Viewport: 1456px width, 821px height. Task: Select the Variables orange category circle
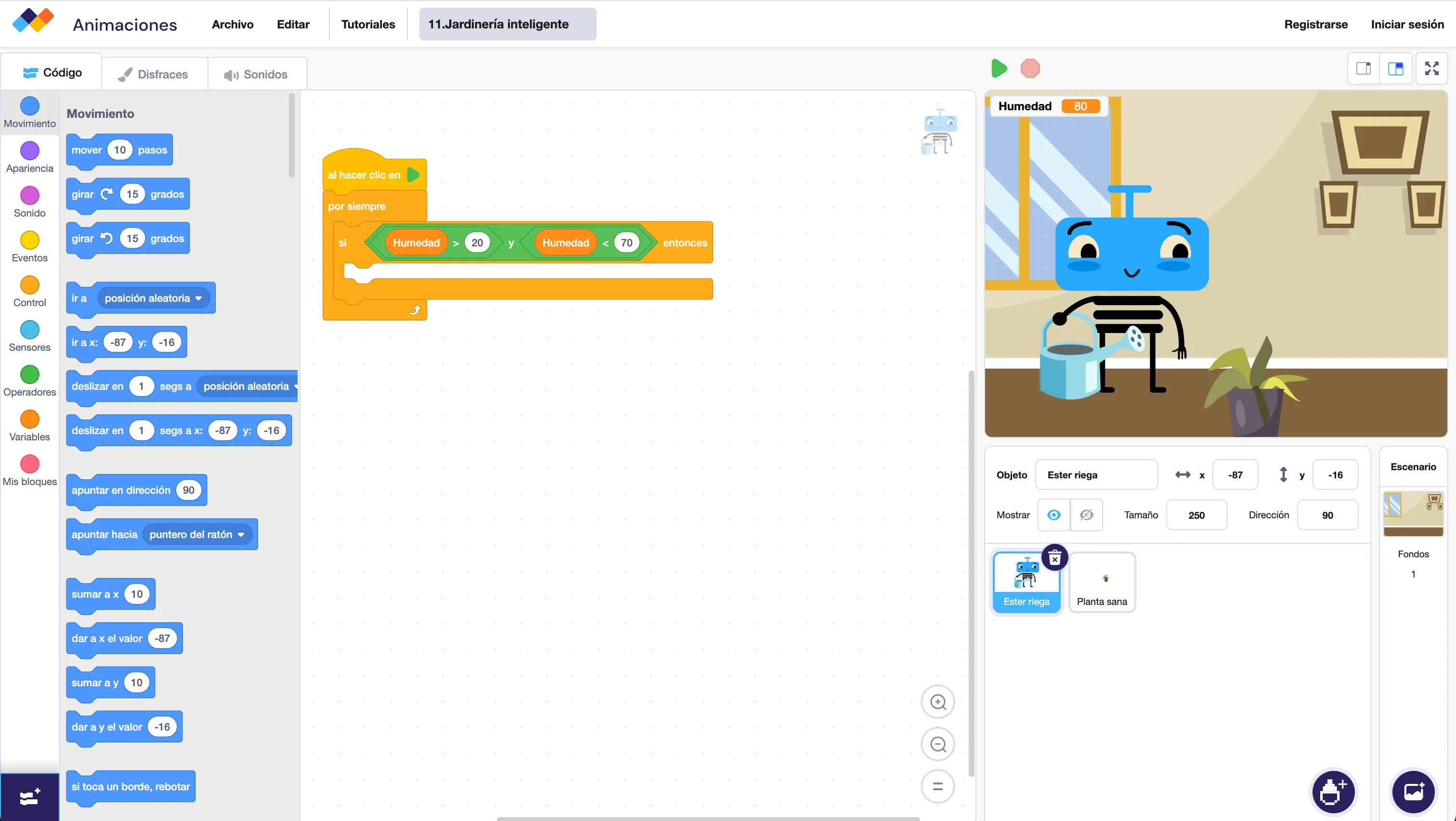click(x=29, y=419)
